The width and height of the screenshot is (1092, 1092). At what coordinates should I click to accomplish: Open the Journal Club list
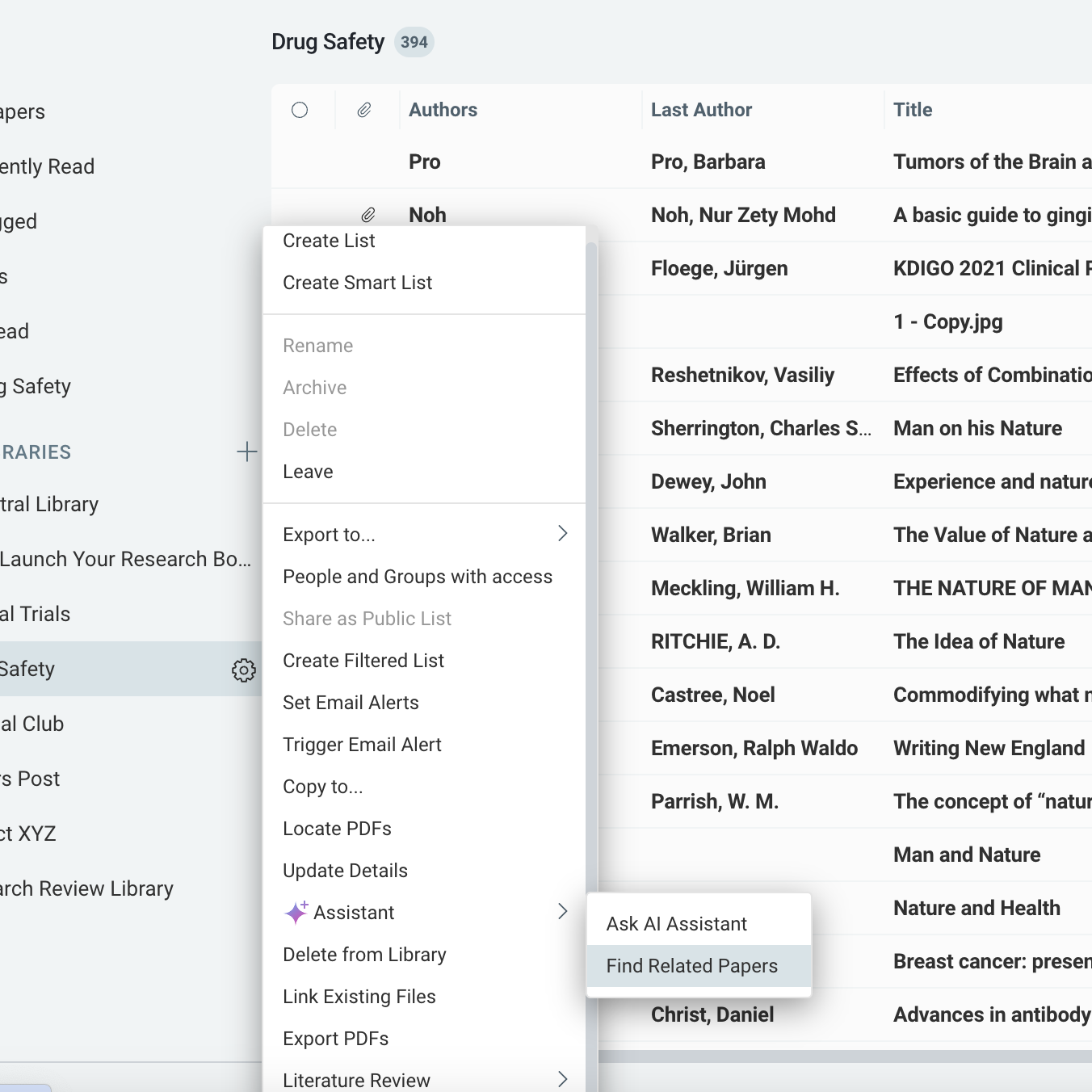tap(32, 724)
